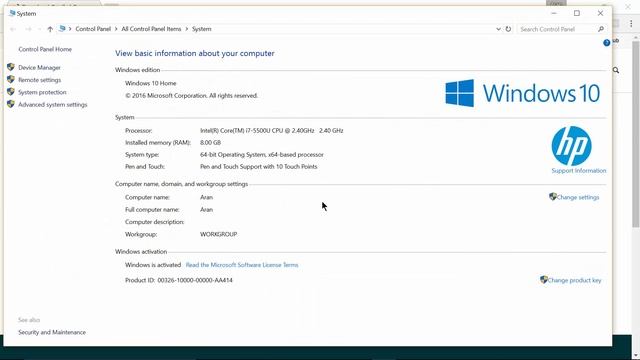640x360 pixels.
Task: Click the Windows 10 logo
Action: [x=522, y=93]
